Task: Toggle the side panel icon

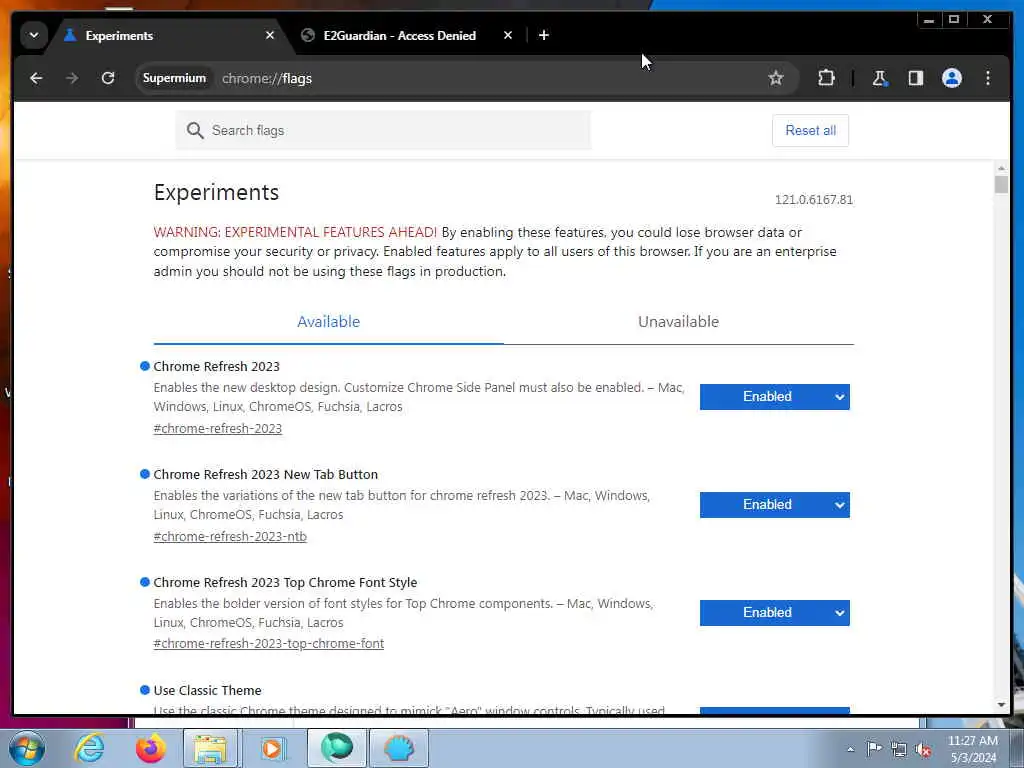Action: (x=916, y=78)
